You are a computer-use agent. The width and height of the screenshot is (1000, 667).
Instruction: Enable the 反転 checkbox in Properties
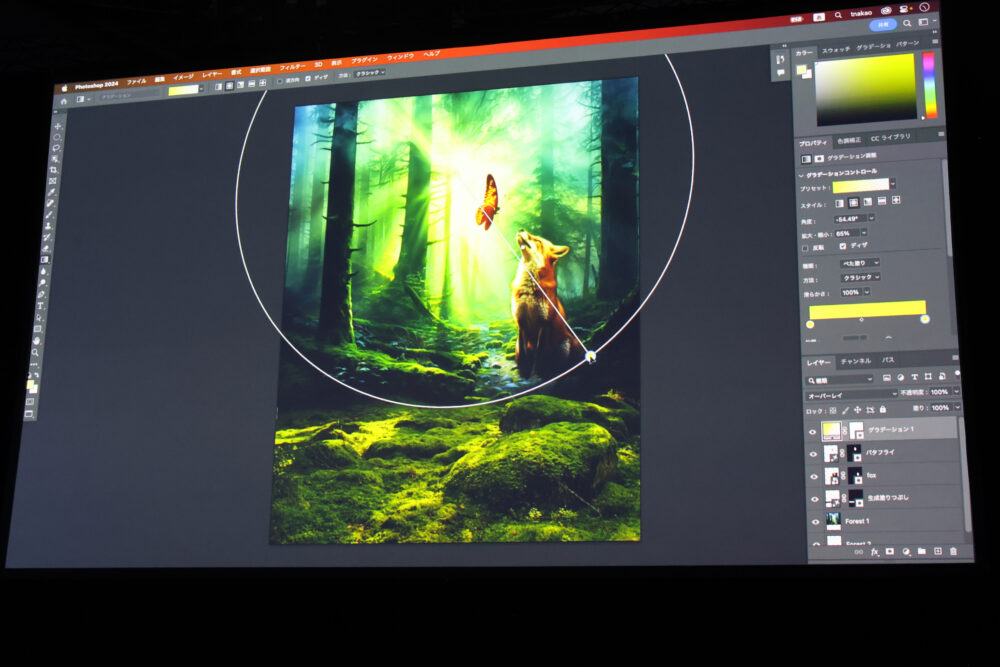[806, 247]
